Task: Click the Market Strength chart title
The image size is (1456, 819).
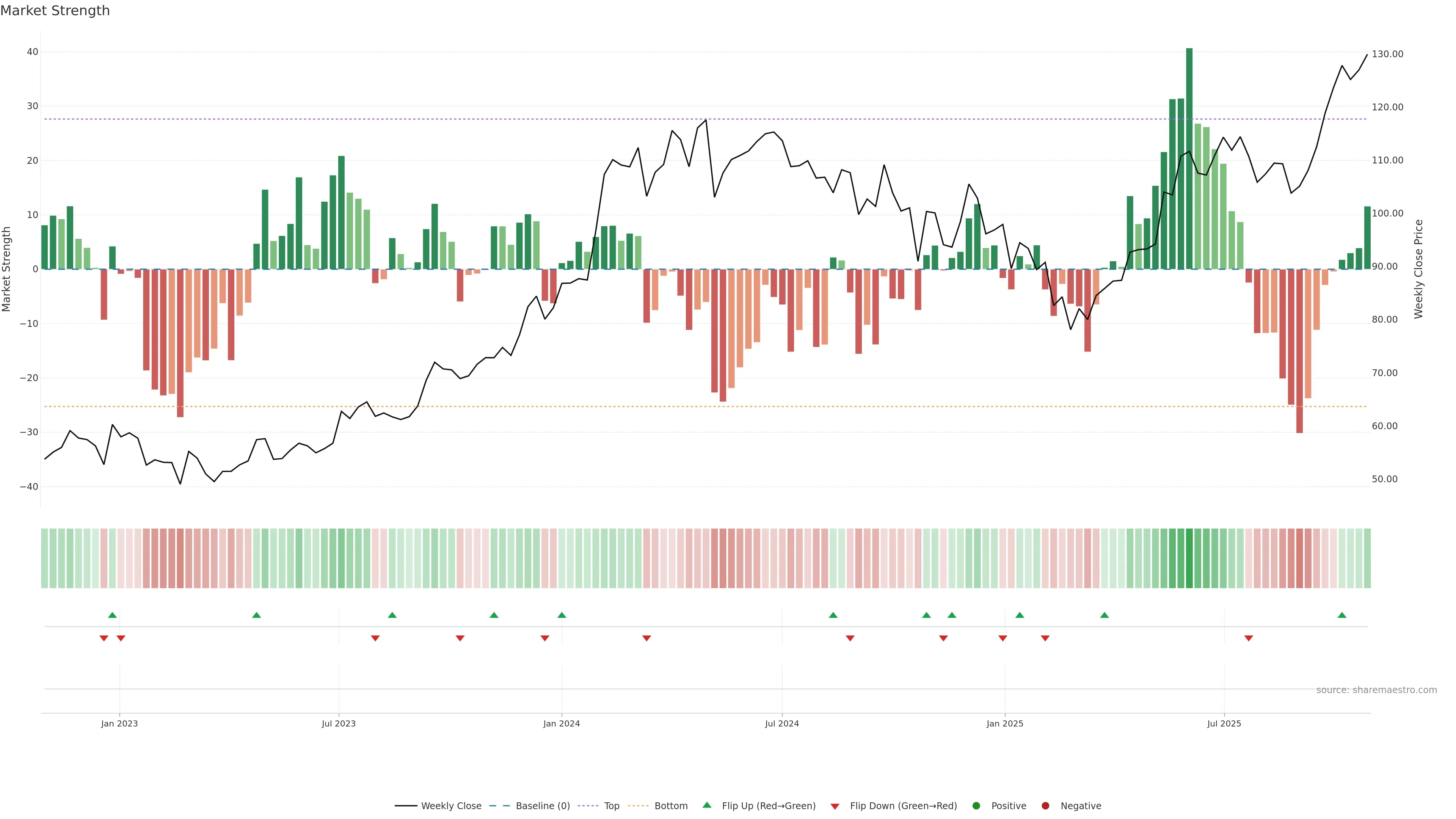Action: 55,11
